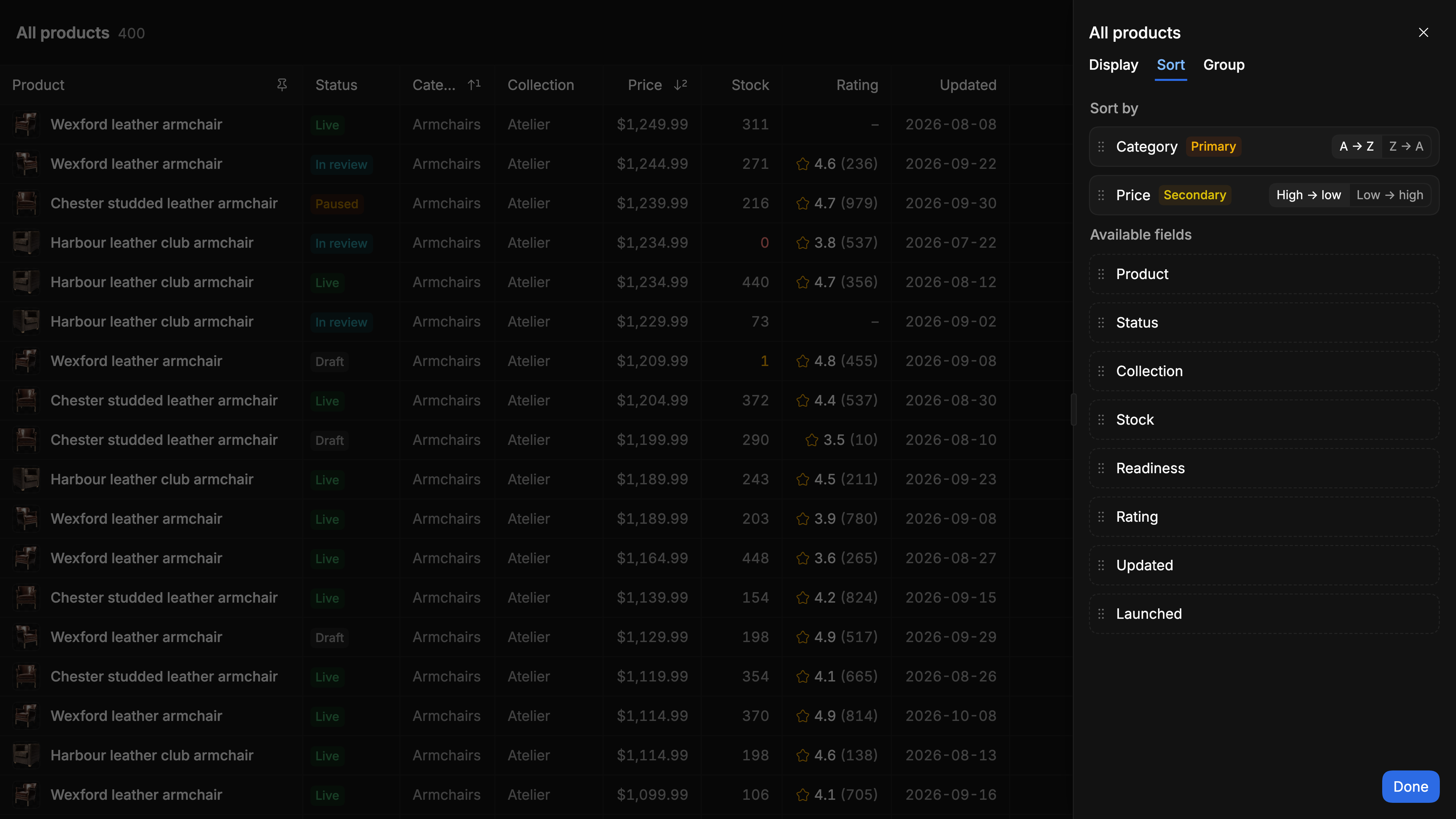
Task: Choose High → low for Price sort
Action: [x=1308, y=195]
